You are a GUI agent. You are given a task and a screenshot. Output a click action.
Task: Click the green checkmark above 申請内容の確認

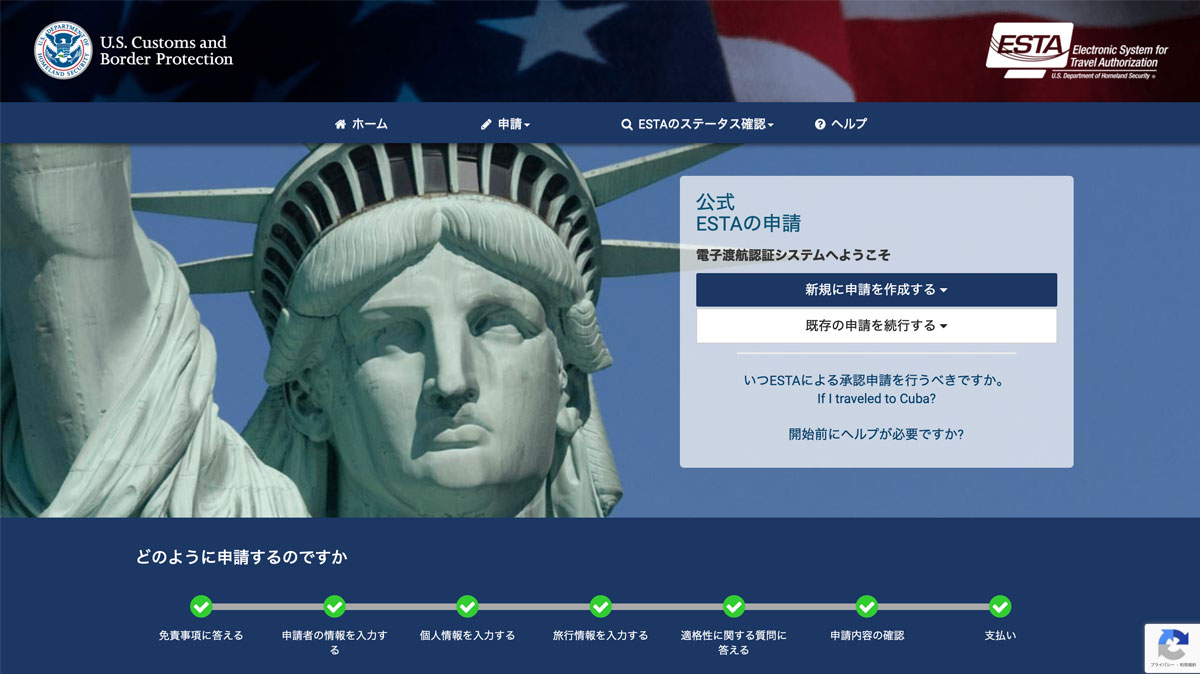pos(867,606)
